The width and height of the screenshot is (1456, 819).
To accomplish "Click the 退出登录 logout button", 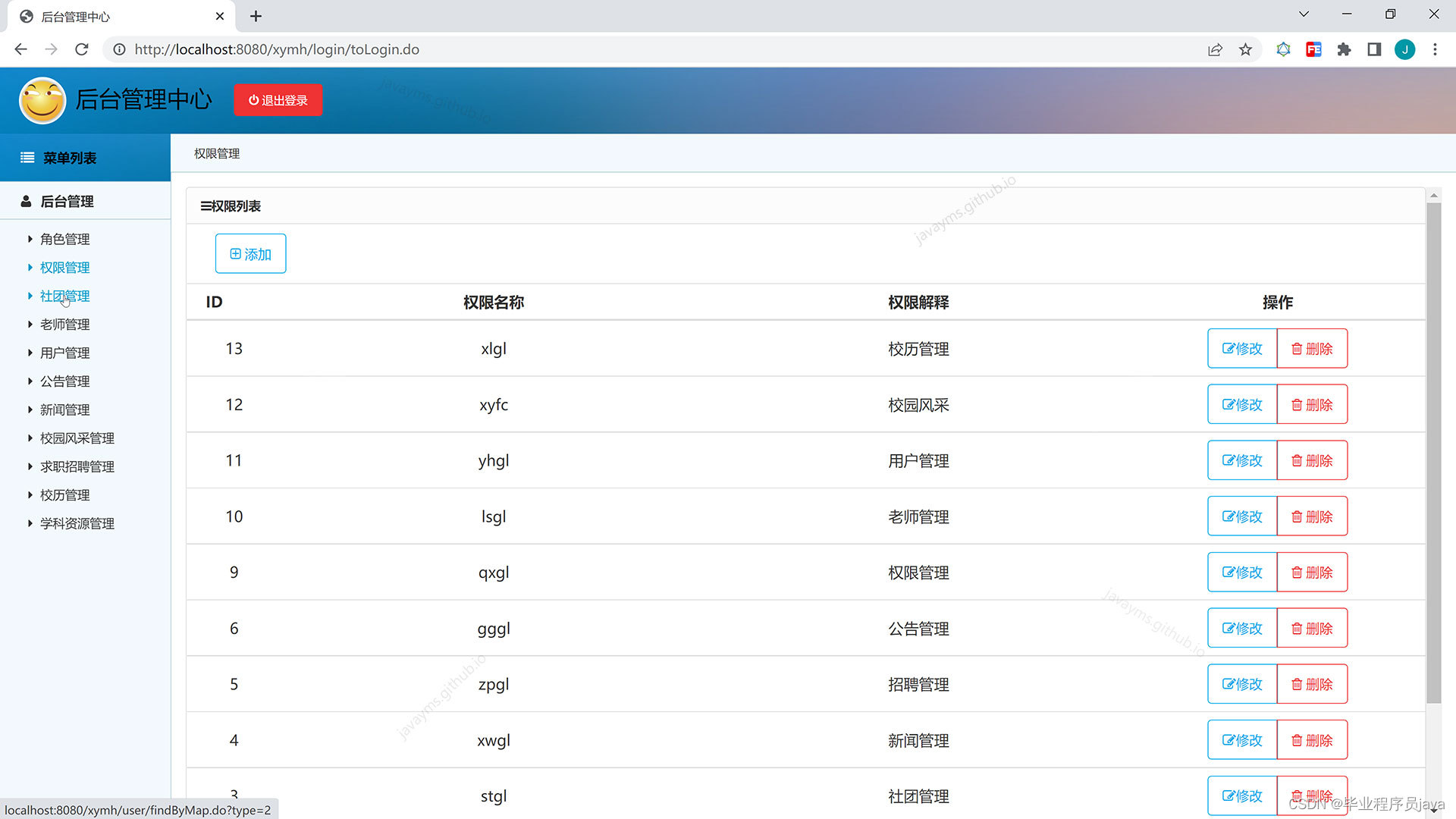I will [x=278, y=100].
